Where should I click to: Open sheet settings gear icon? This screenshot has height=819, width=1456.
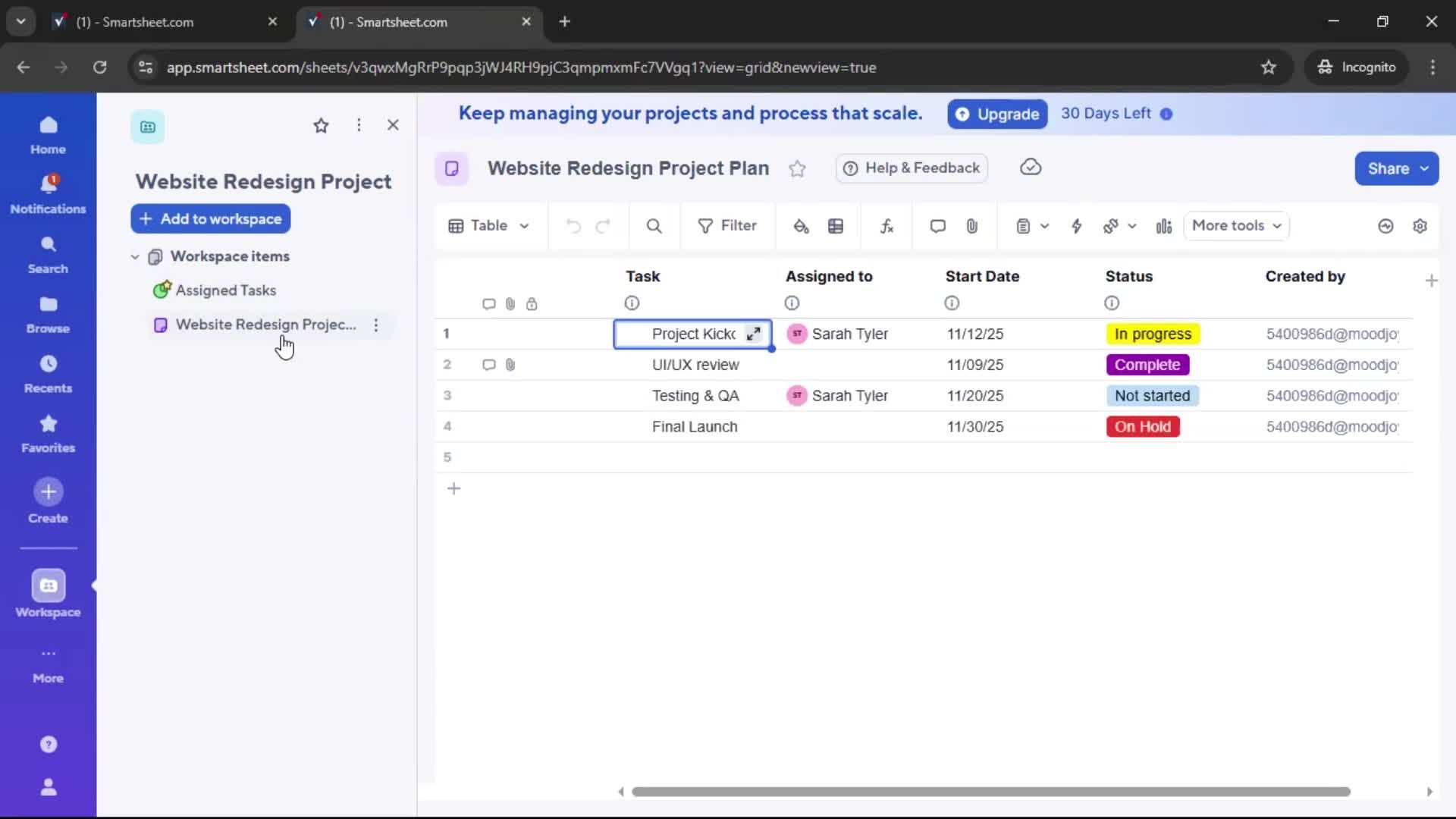(1421, 226)
